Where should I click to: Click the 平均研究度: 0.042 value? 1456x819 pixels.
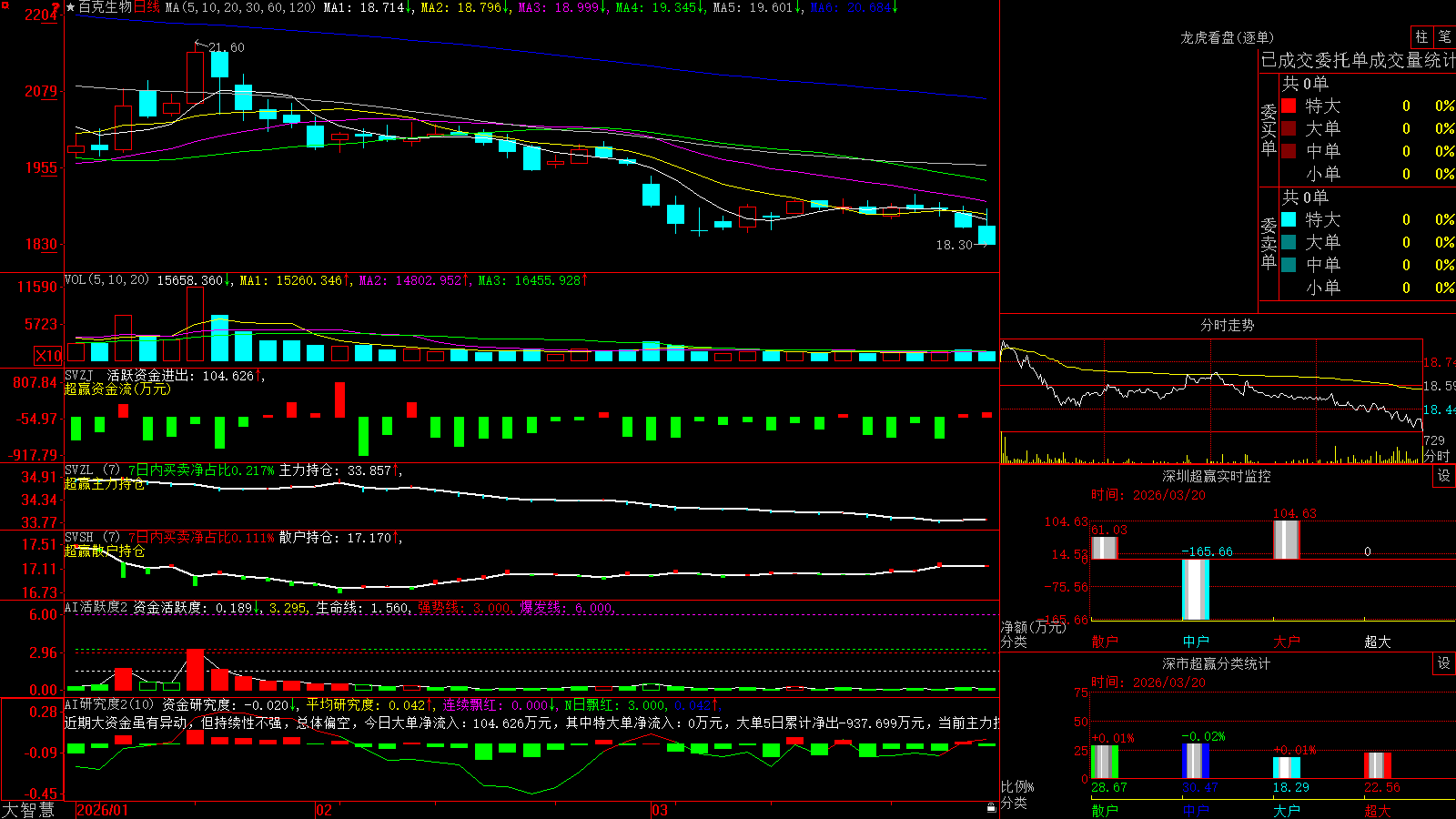point(365,704)
